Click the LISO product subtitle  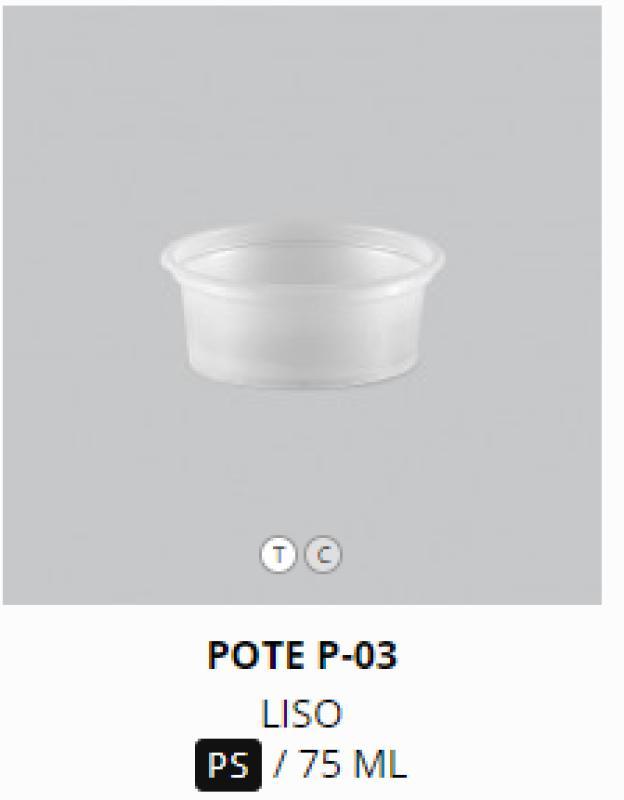pos(302,714)
